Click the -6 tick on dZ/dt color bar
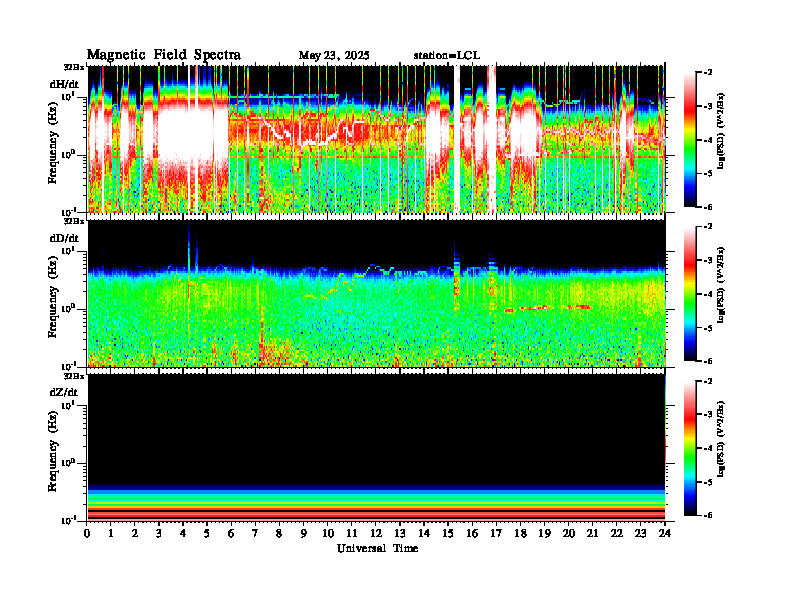792x612 pixels. 708,515
